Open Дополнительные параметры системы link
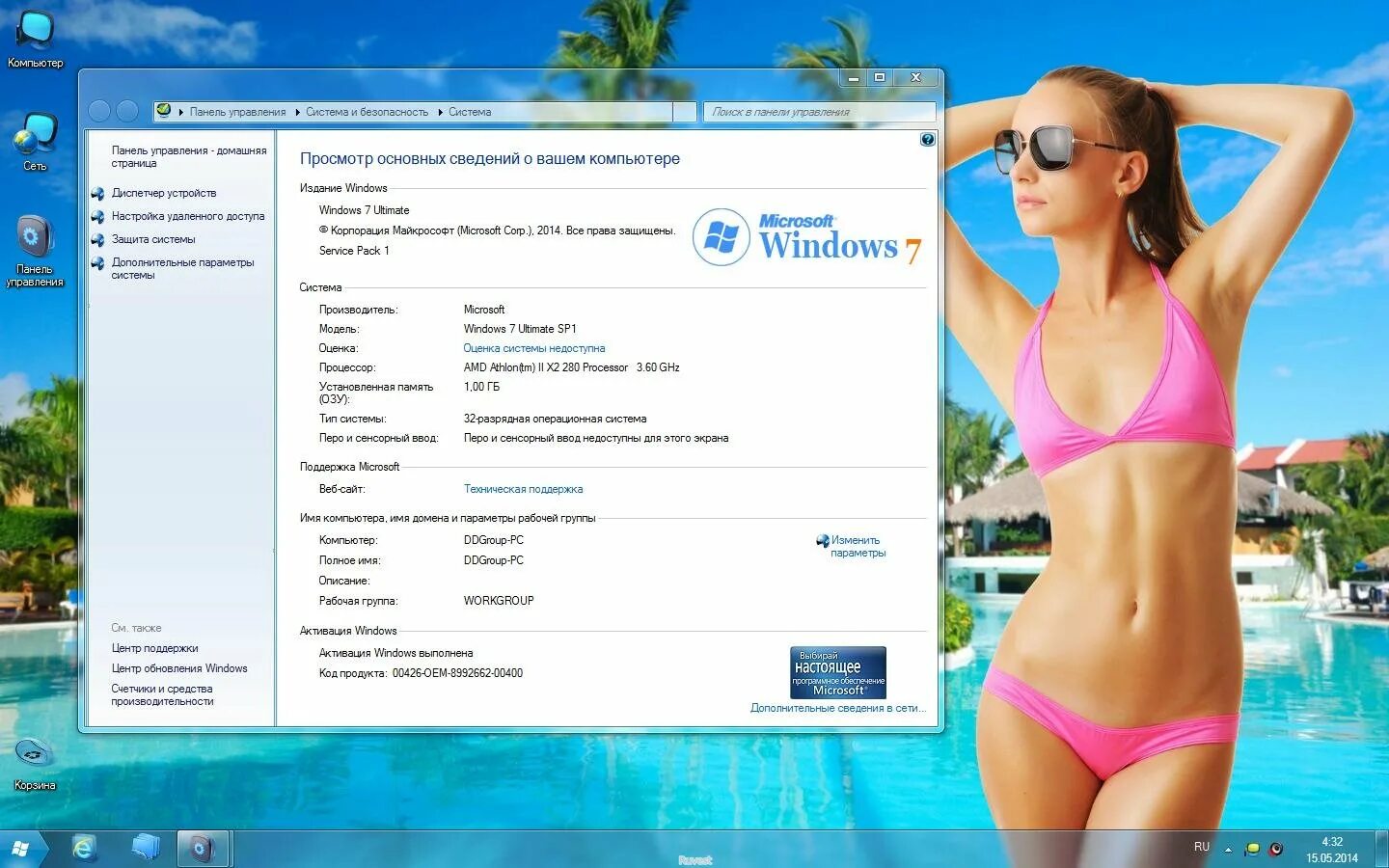Viewport: 1389px width, 868px height. 182,268
